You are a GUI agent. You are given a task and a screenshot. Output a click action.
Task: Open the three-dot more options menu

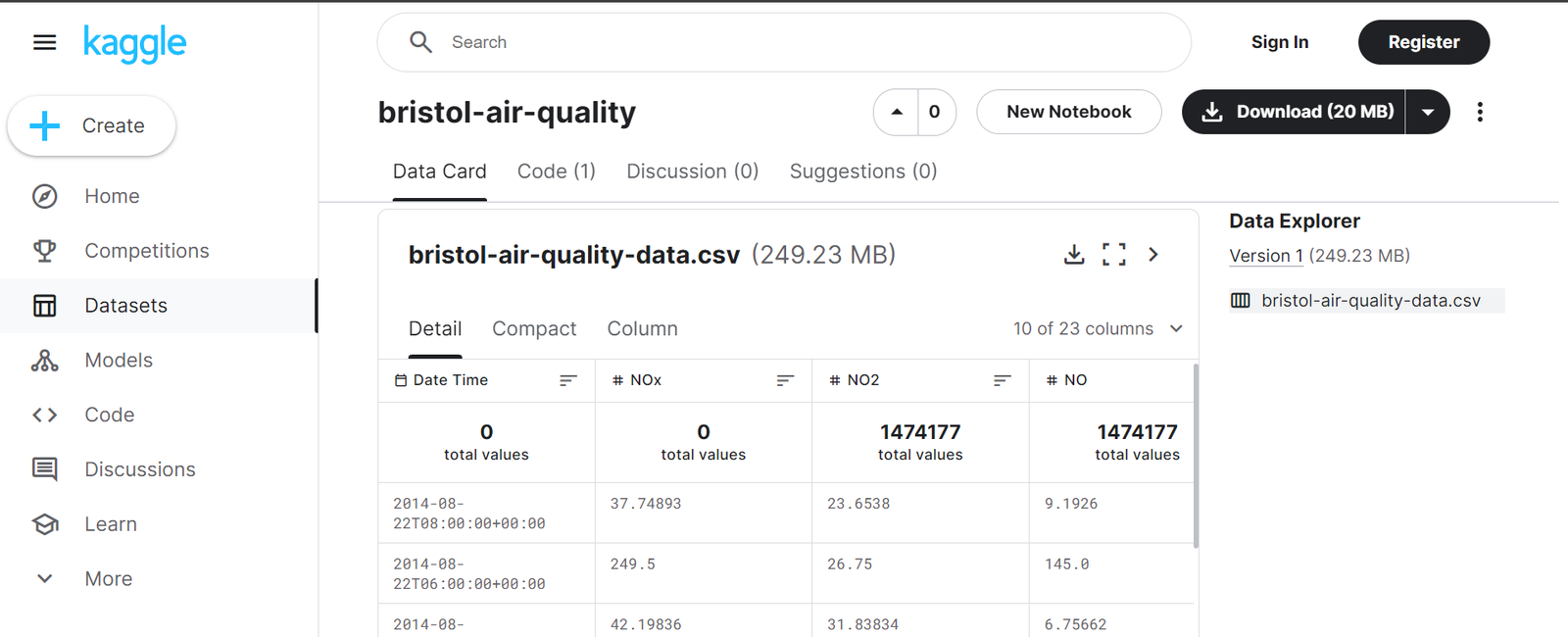pyautogui.click(x=1480, y=112)
